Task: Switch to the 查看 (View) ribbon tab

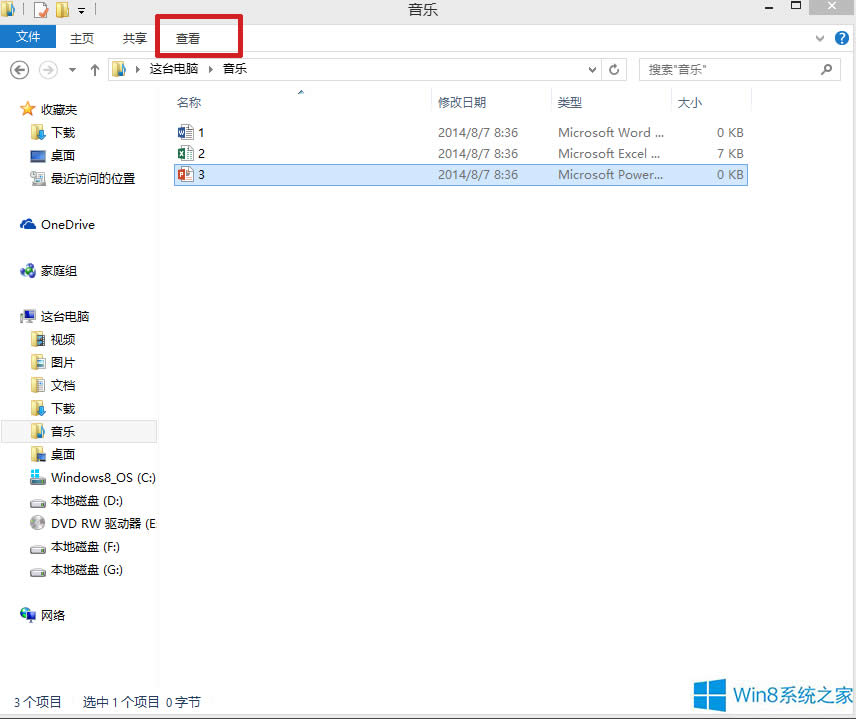Action: pyautogui.click(x=188, y=38)
